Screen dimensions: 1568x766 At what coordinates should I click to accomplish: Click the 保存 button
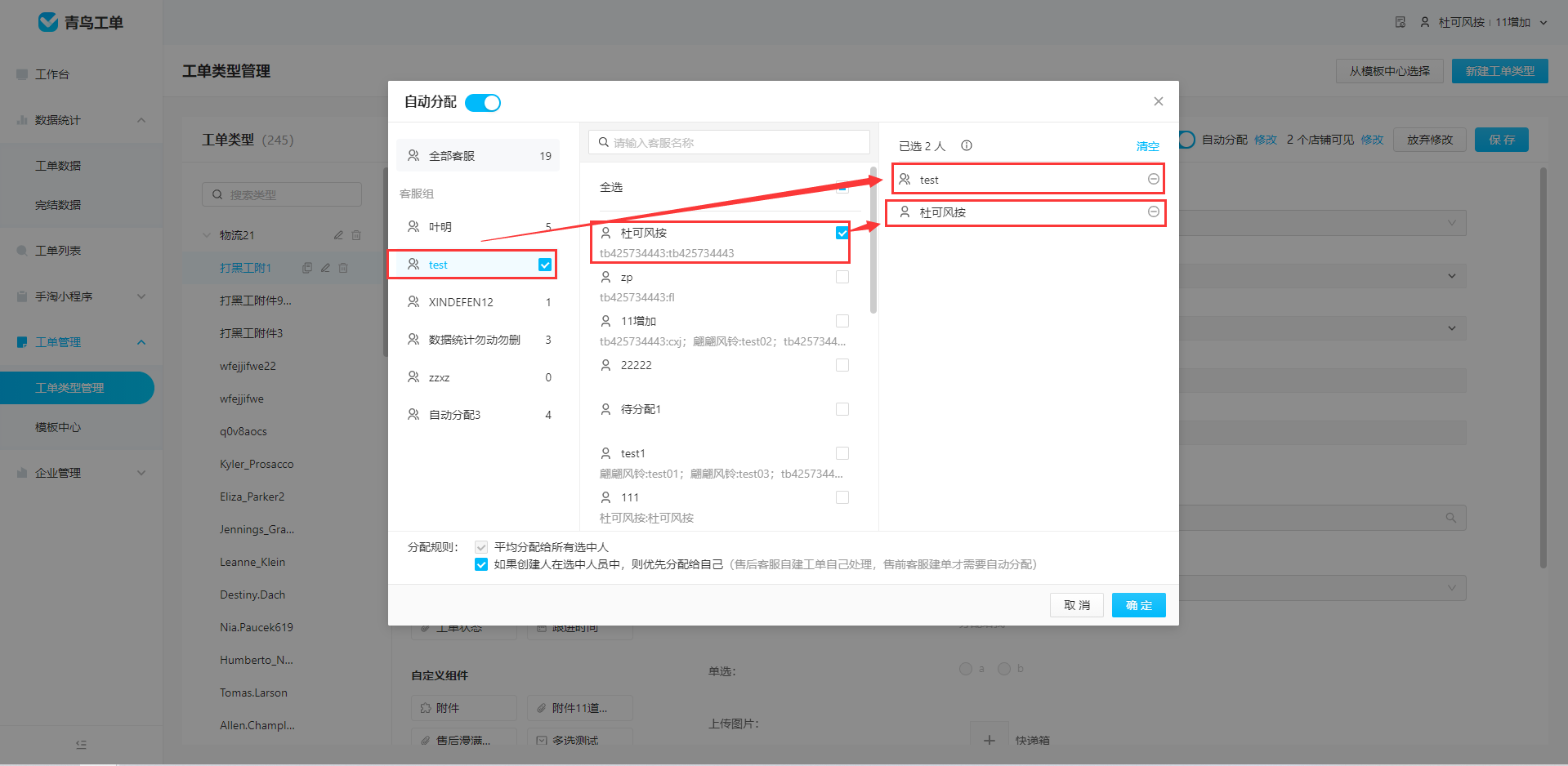coord(1502,140)
